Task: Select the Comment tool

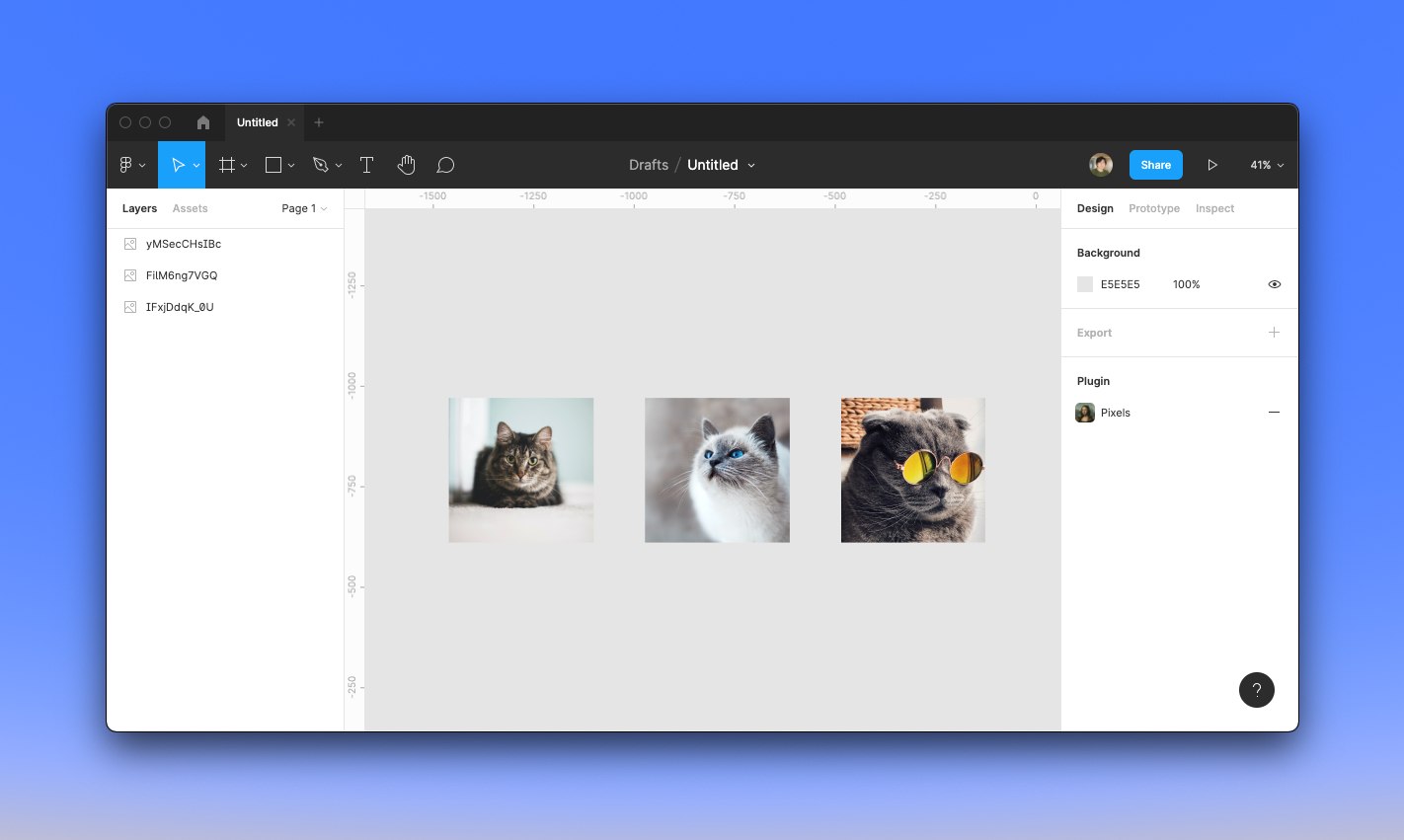Action: pos(445,165)
